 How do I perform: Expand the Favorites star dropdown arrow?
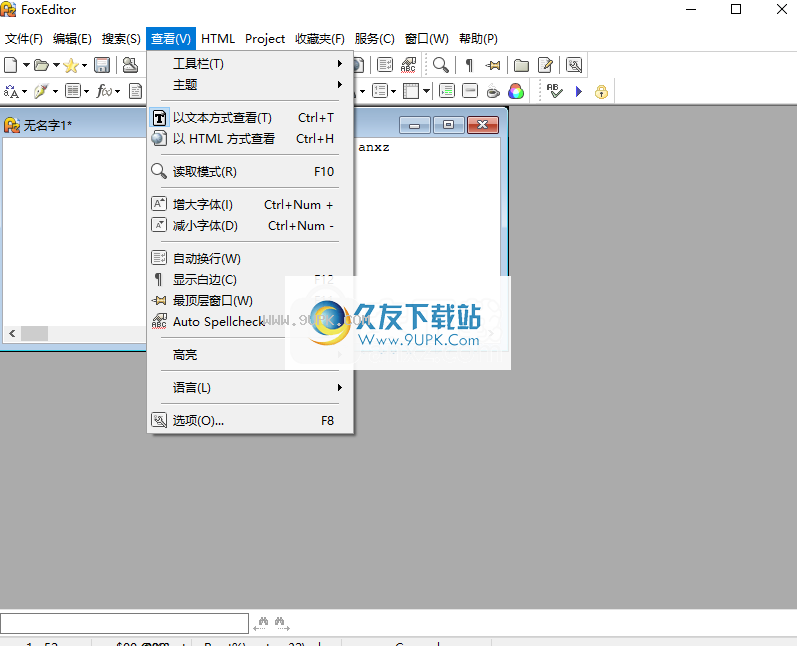pos(84,65)
